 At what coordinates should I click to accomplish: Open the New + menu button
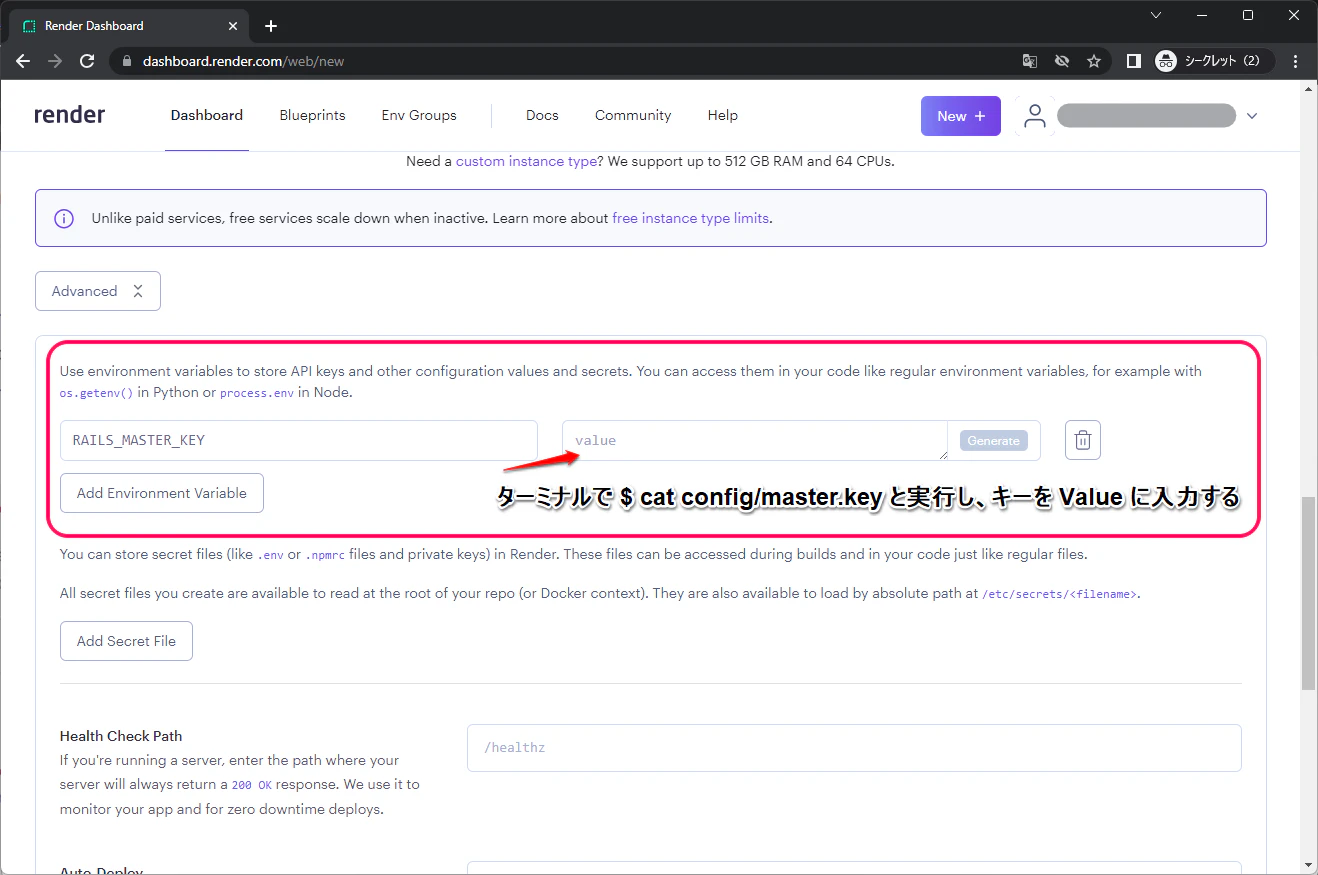coord(961,116)
